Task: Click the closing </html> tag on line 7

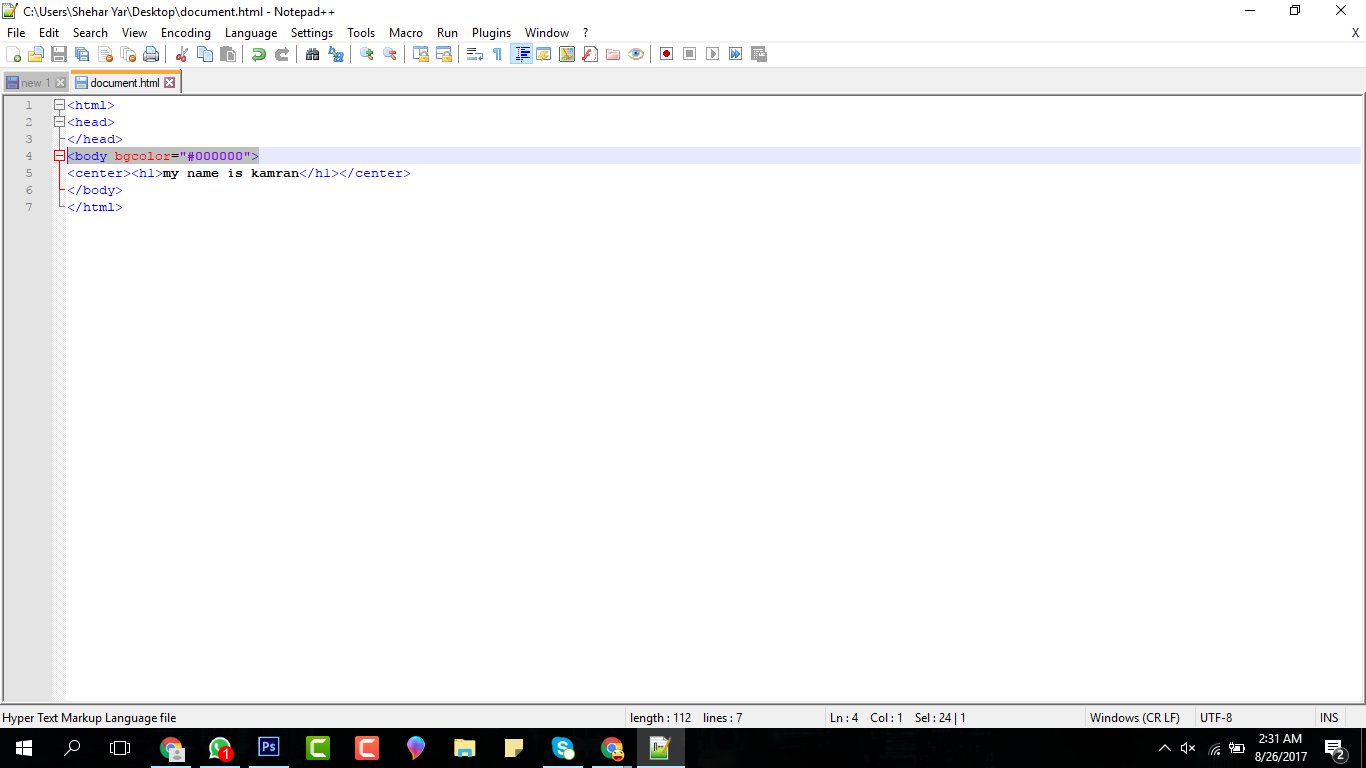Action: coord(95,207)
